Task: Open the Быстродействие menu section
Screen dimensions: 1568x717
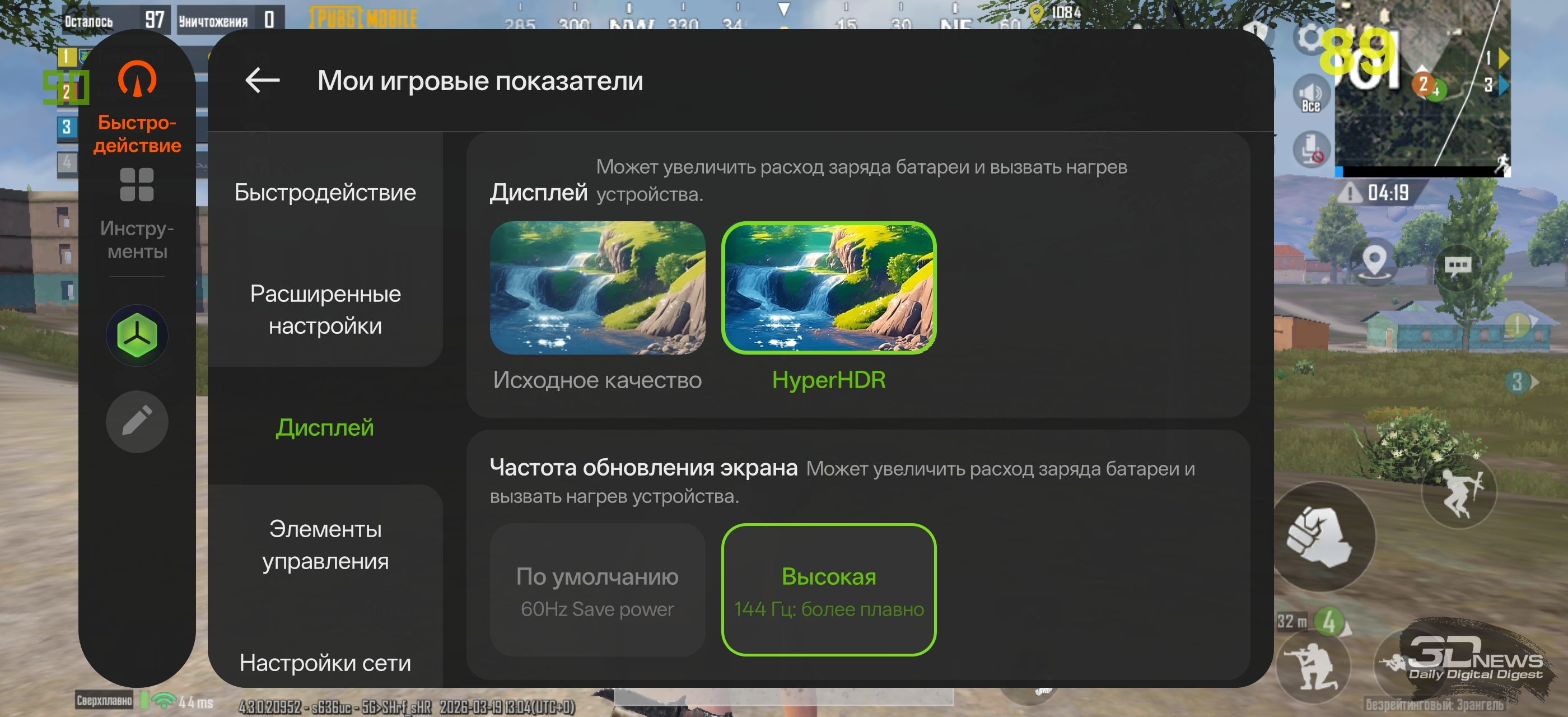Action: pos(325,192)
